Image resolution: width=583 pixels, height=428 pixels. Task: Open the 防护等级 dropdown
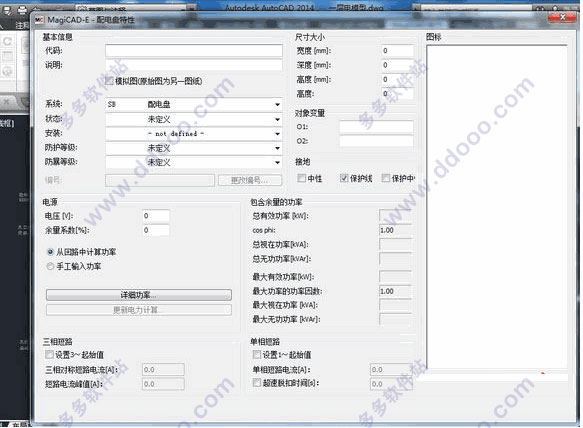(x=194, y=148)
